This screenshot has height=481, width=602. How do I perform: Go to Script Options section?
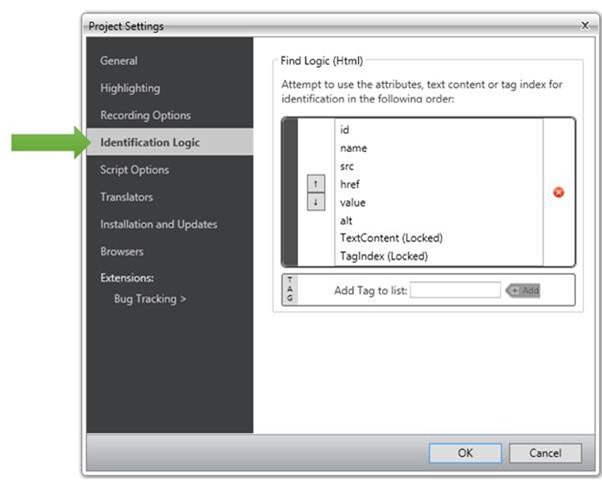coord(134,170)
